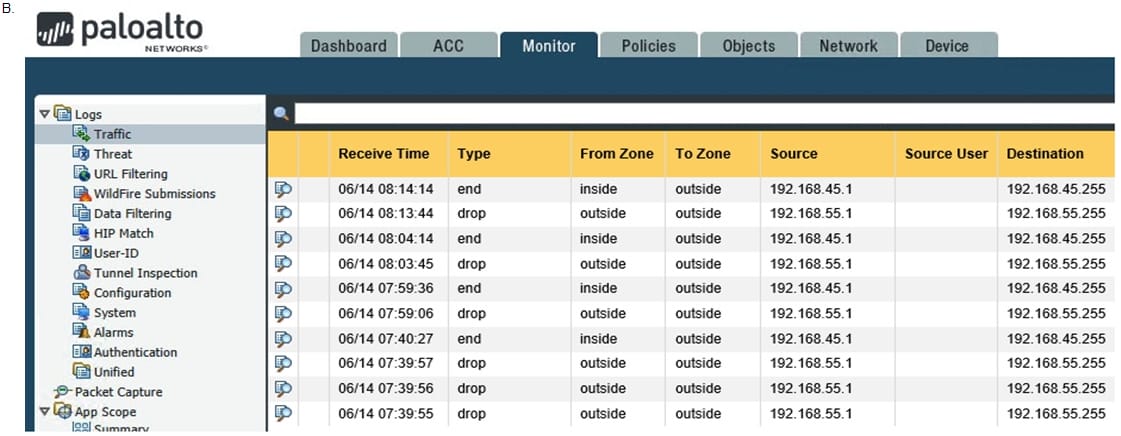Select the Unified log item
This screenshot has width=1121, height=436.
[x=114, y=372]
